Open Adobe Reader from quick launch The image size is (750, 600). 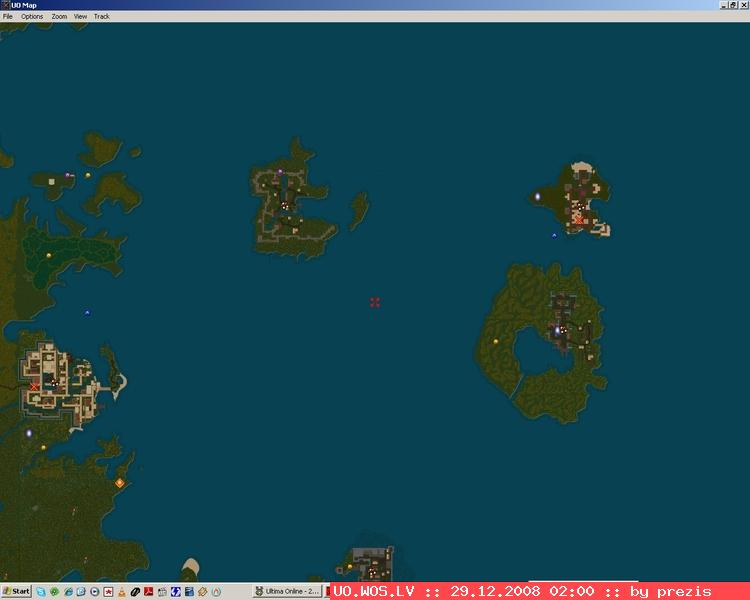[148, 592]
